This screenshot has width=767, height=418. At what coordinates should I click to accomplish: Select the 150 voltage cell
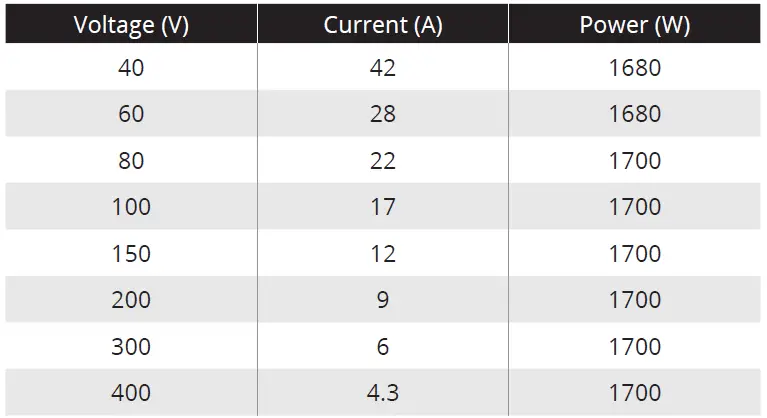coord(131,254)
